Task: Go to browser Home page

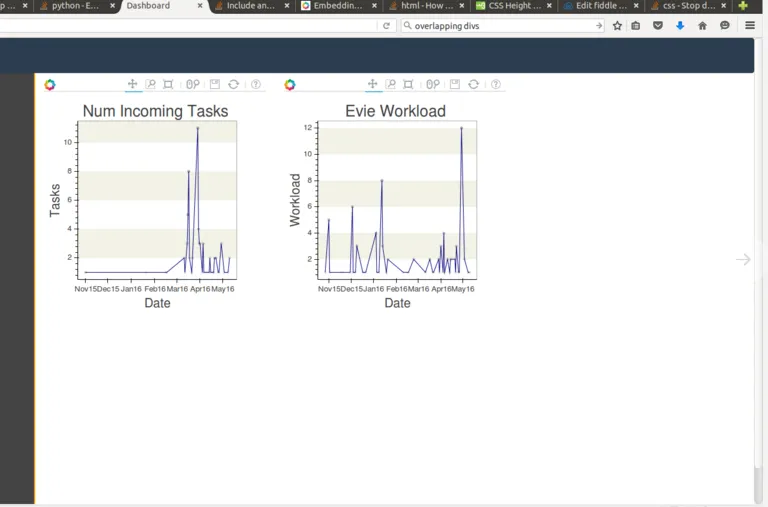Action: click(x=702, y=26)
